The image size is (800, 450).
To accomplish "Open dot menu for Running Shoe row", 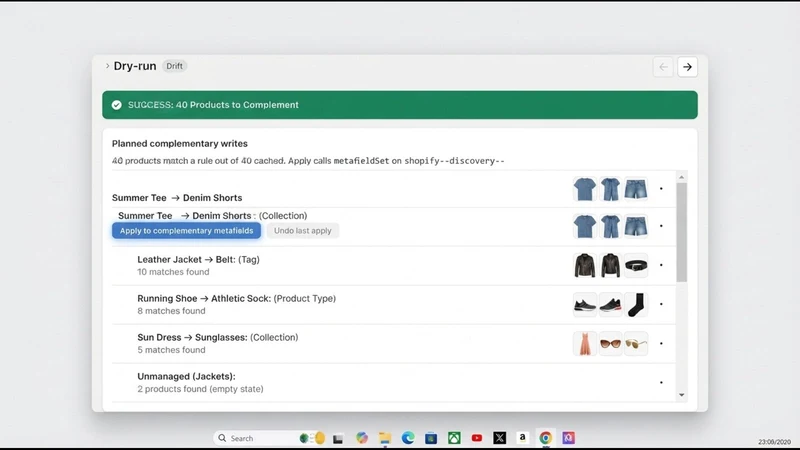I will (x=661, y=304).
